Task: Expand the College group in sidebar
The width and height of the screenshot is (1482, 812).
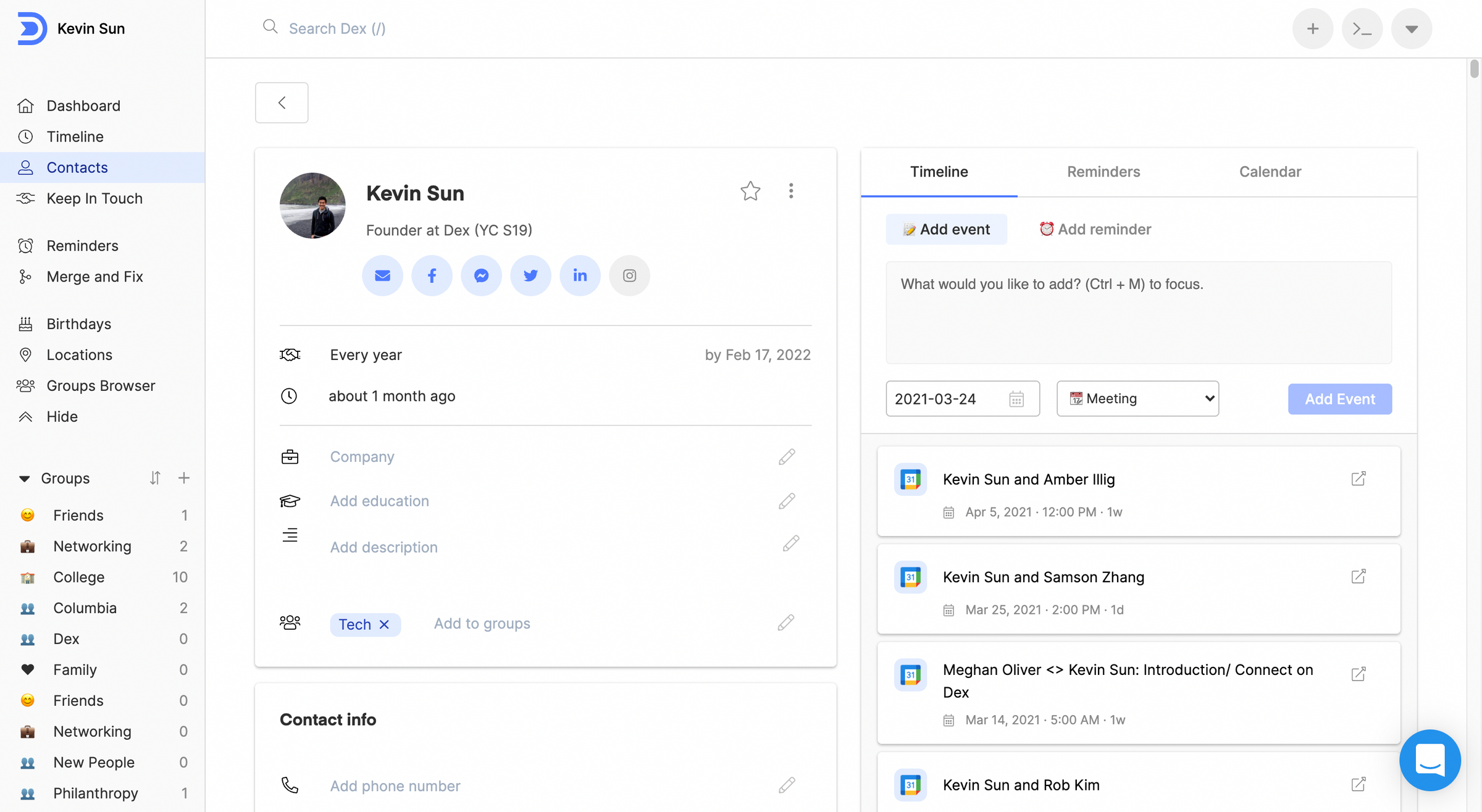Action: click(79, 577)
